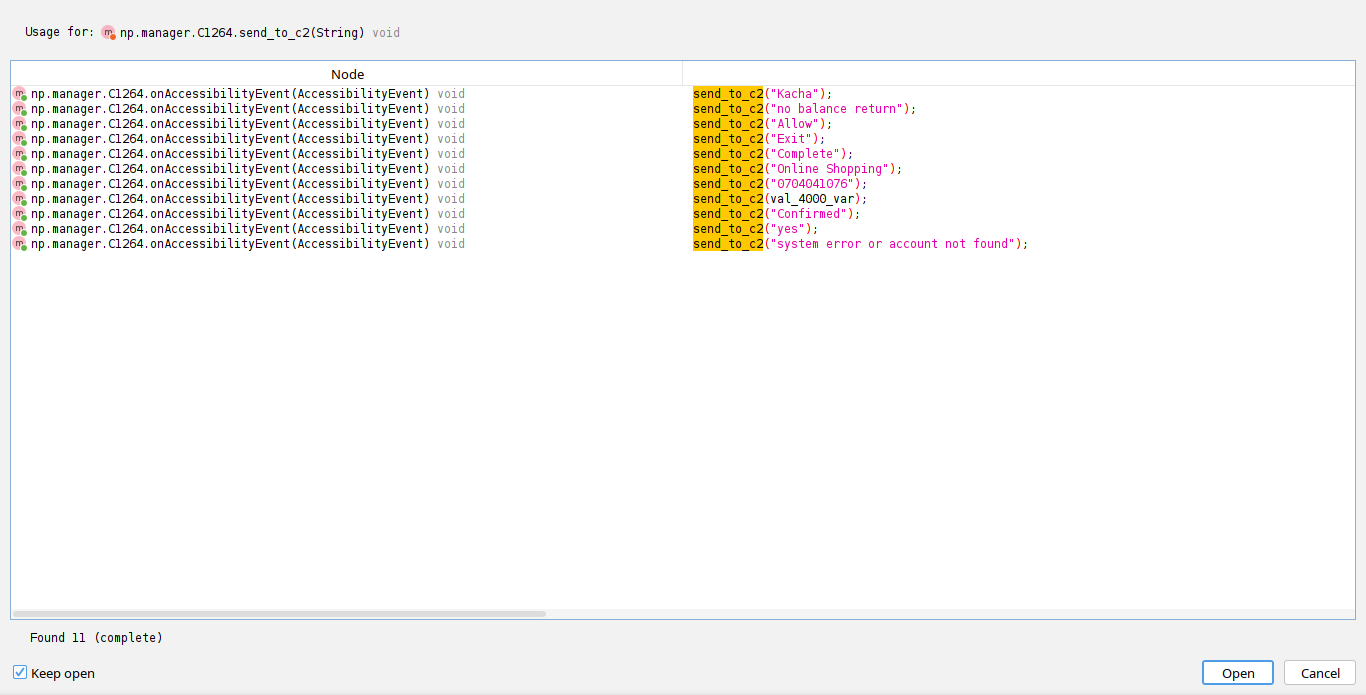Click the horizontal scrollbar of the usage table

tap(280, 613)
